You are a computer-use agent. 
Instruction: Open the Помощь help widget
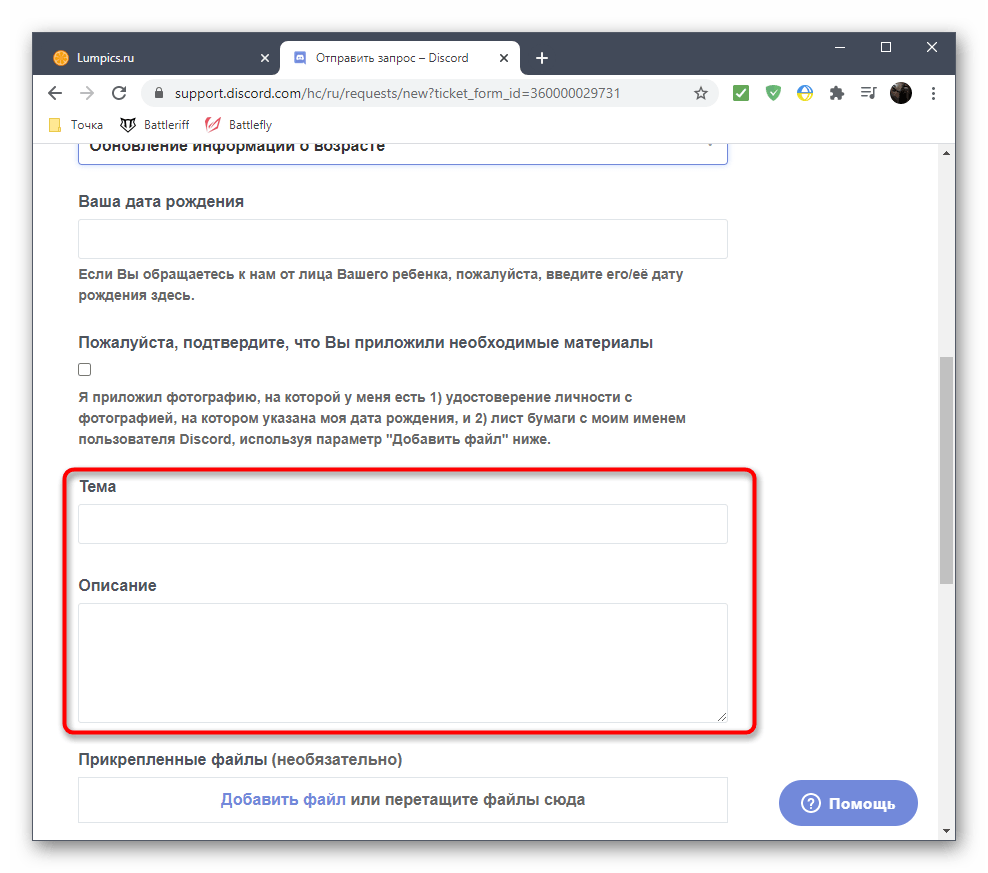(848, 803)
